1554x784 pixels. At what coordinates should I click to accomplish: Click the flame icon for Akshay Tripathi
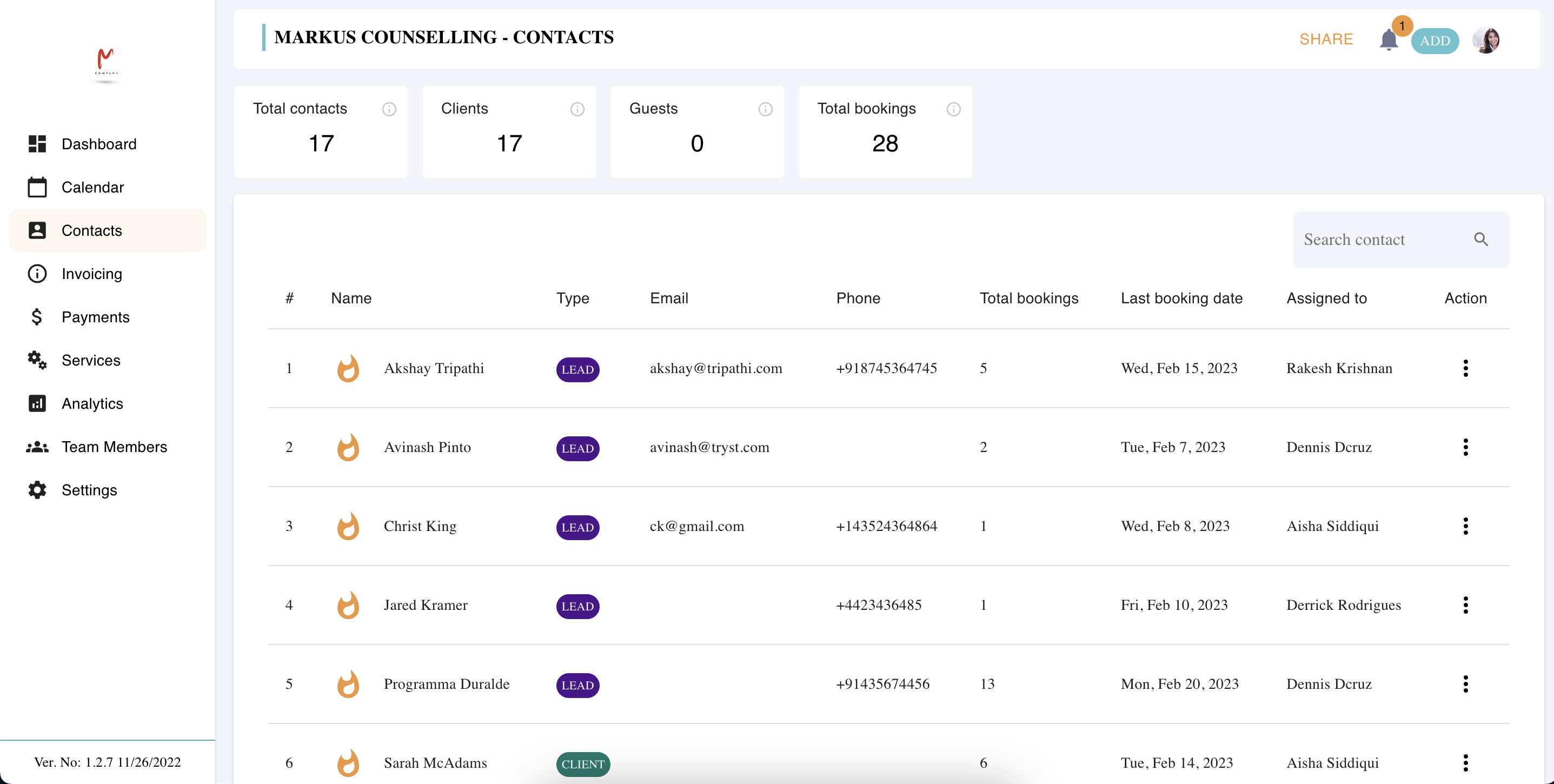(x=347, y=368)
